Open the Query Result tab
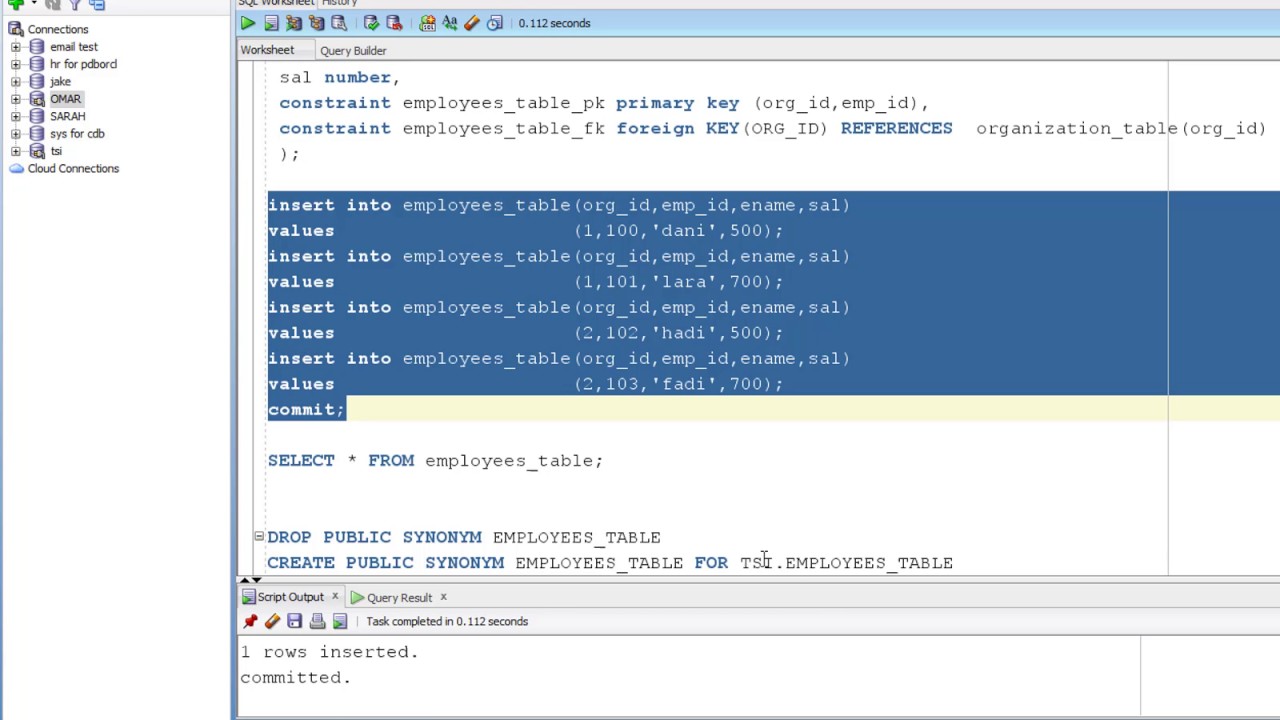This screenshot has height=720, width=1280. click(x=399, y=598)
